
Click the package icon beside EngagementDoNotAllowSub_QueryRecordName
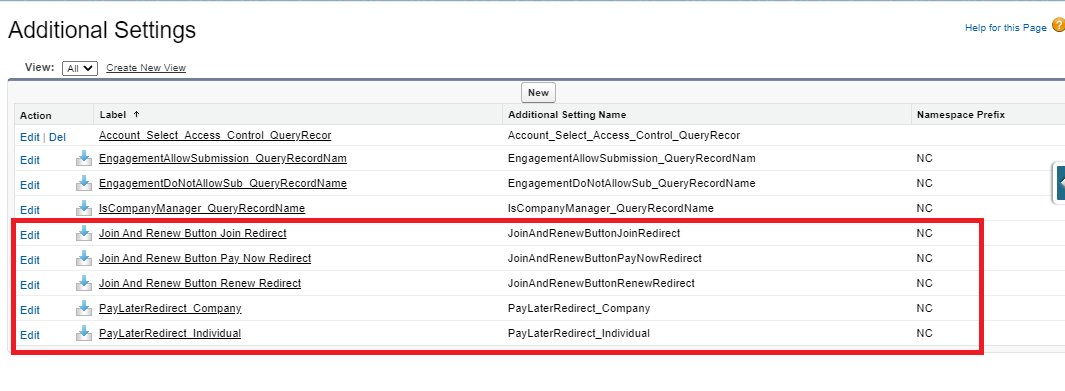tap(84, 184)
